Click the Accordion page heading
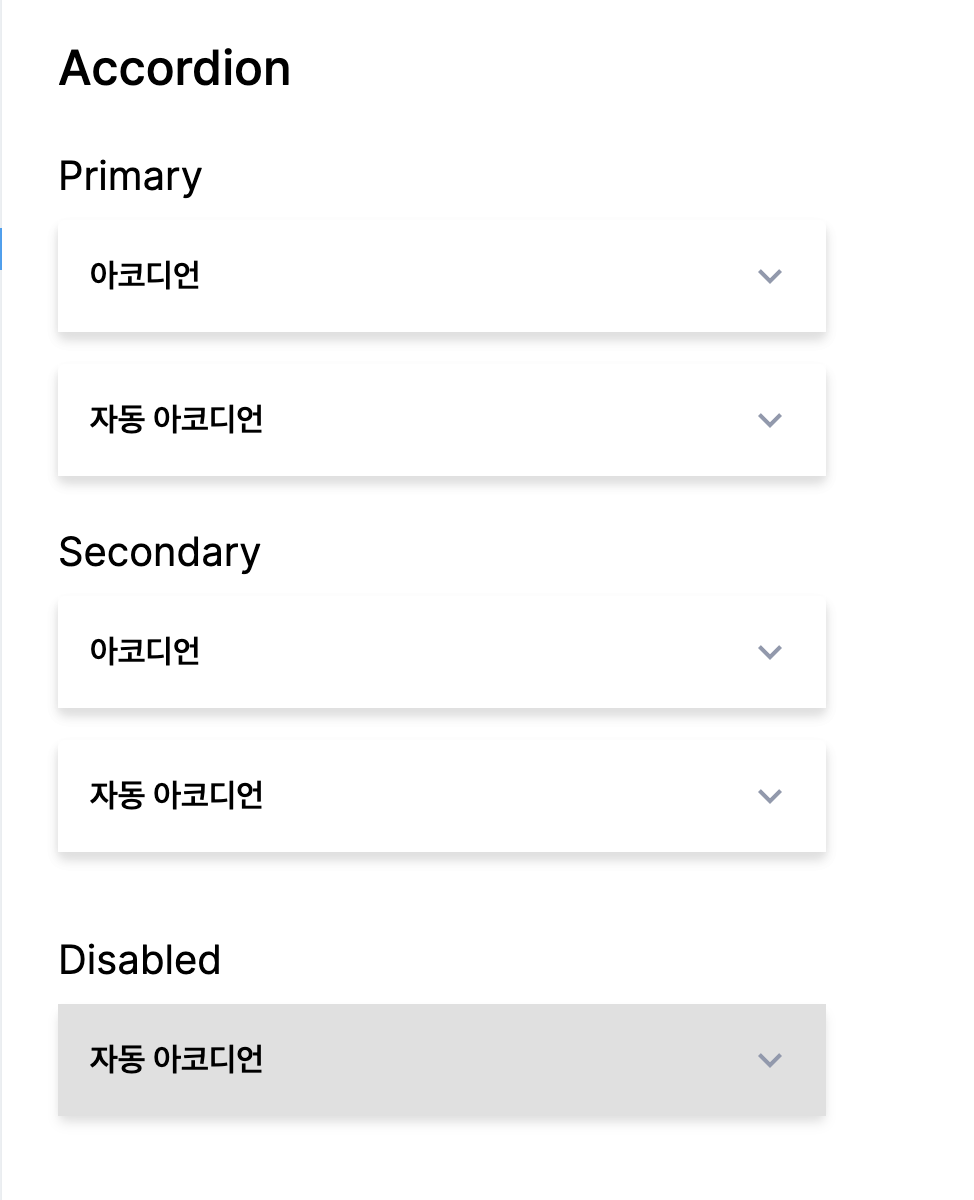The height and width of the screenshot is (1200, 974). click(175, 69)
